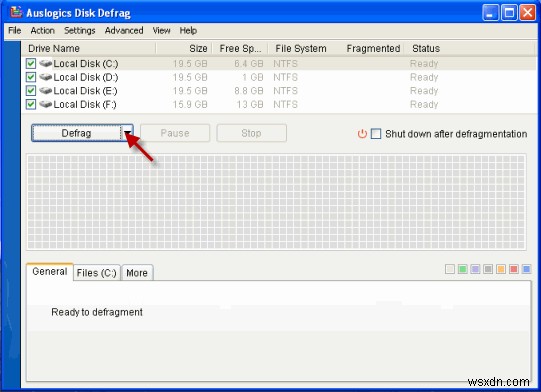
Task: Enable Shut down after defragmentation checkbox
Action: coord(376,134)
